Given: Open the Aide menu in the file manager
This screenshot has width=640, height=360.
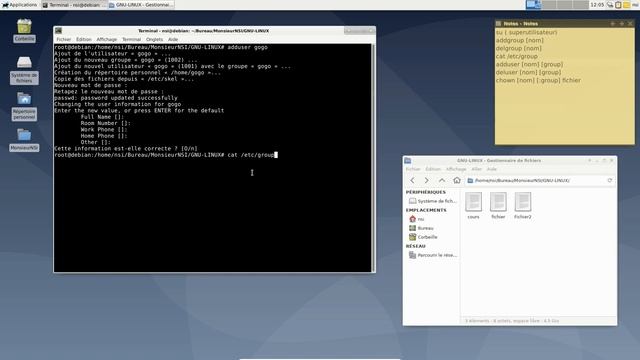Looking at the screenshot, I should coord(492,169).
